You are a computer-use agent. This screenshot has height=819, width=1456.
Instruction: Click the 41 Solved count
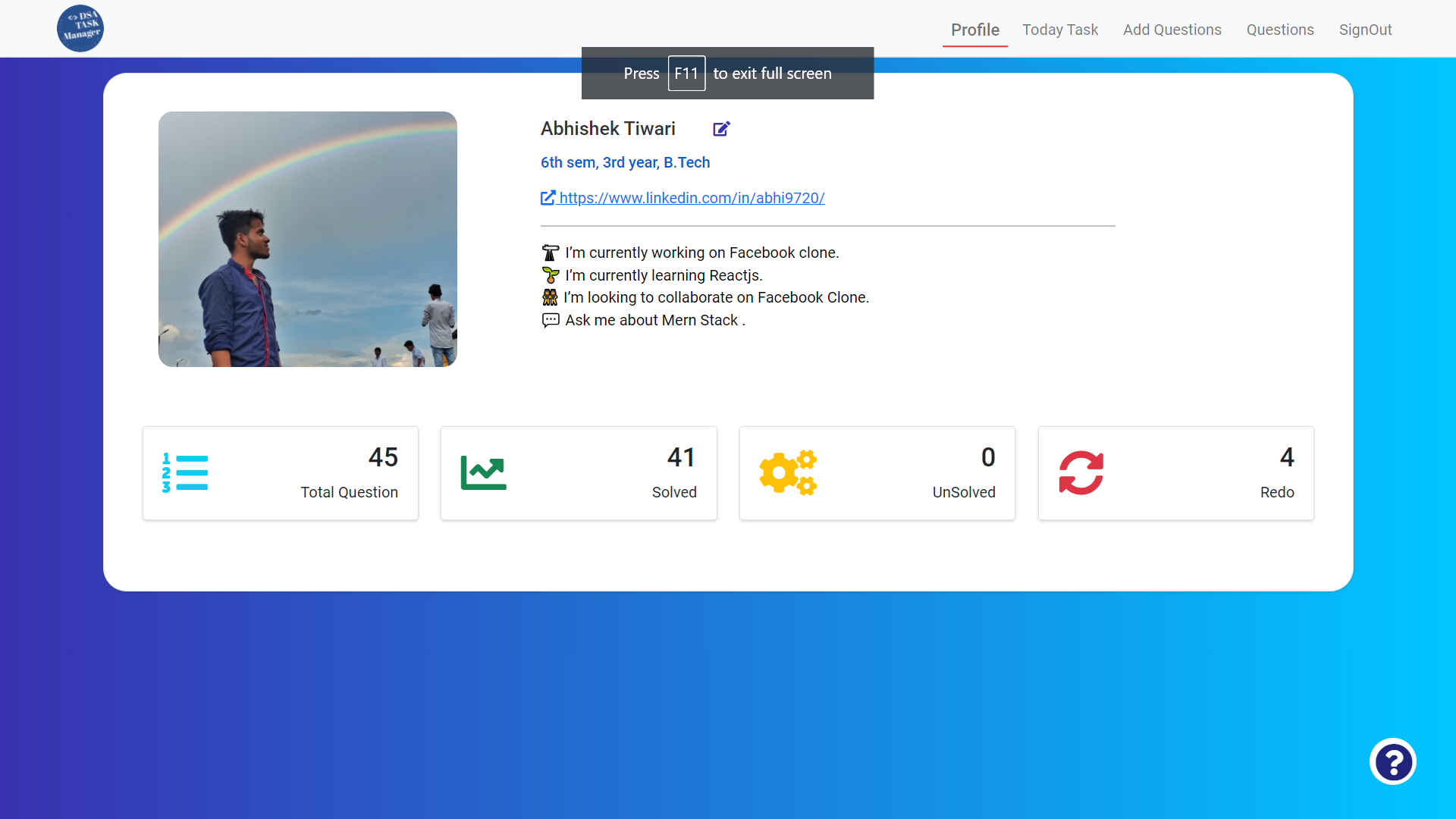(x=681, y=457)
